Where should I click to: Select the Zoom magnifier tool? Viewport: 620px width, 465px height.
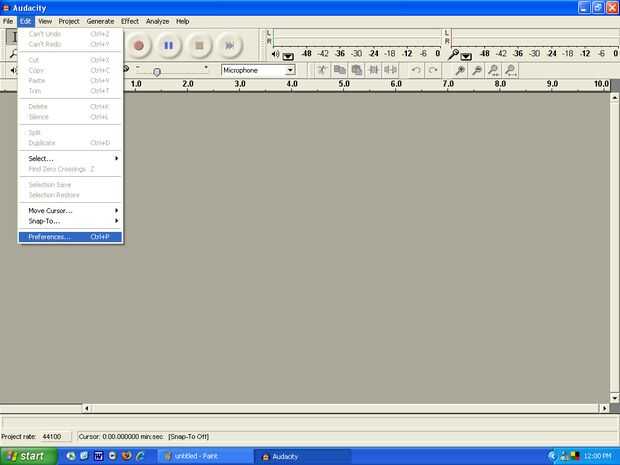pos(12,53)
